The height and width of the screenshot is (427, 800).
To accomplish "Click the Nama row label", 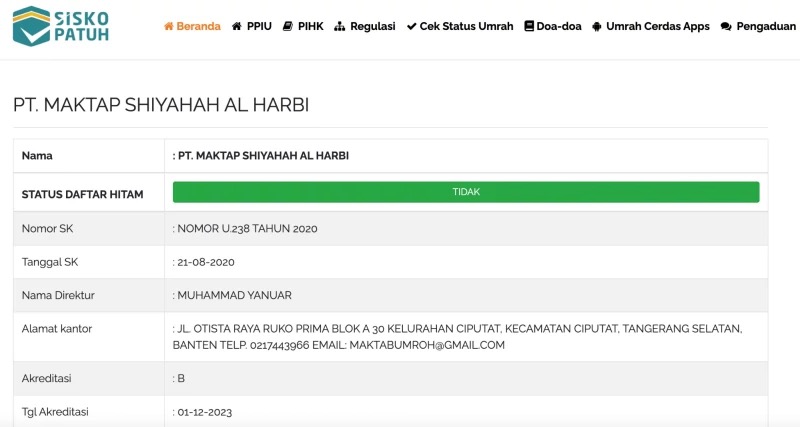I will coord(37,156).
